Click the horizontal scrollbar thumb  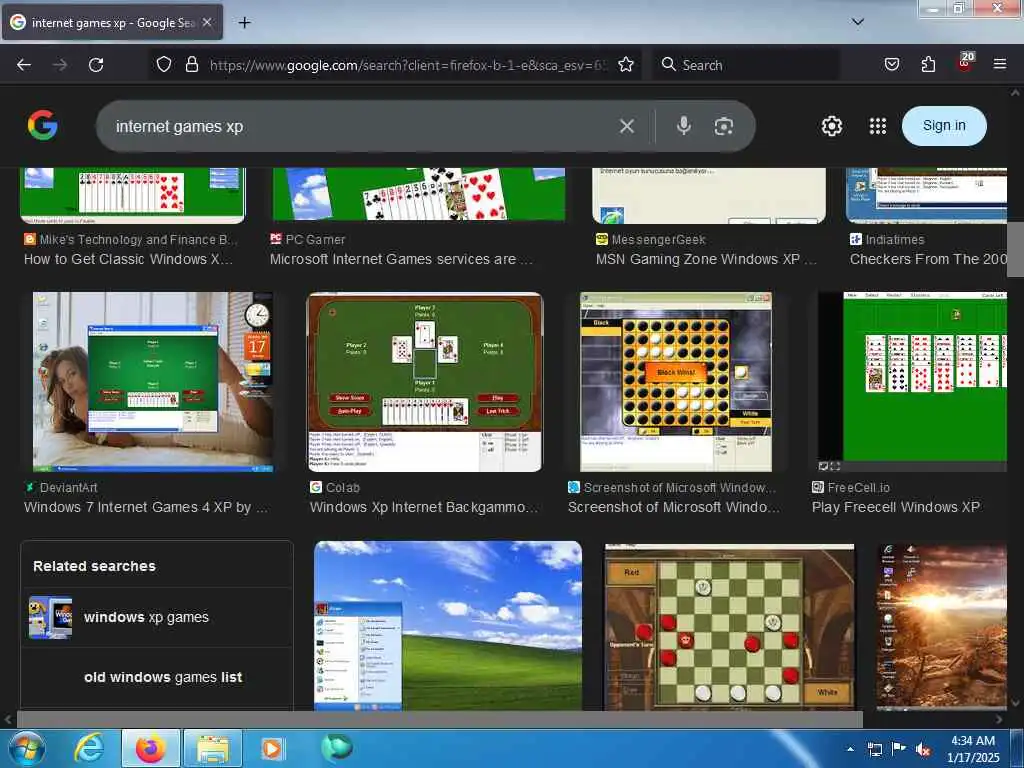click(440, 719)
